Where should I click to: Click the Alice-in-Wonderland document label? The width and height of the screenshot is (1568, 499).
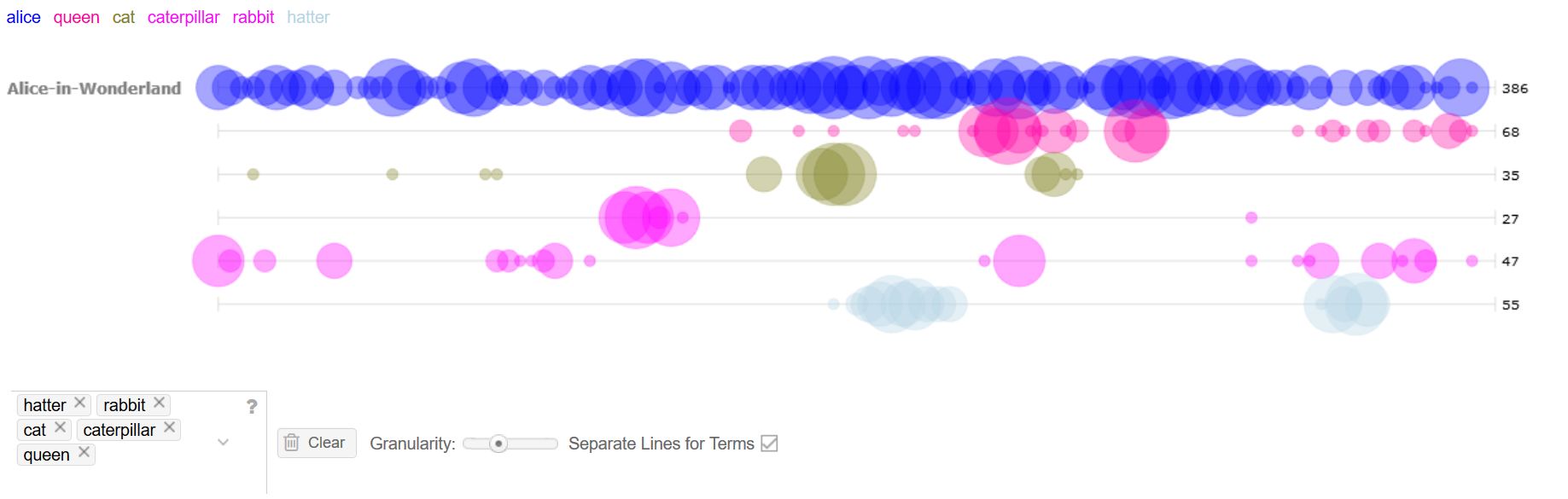tap(94, 88)
